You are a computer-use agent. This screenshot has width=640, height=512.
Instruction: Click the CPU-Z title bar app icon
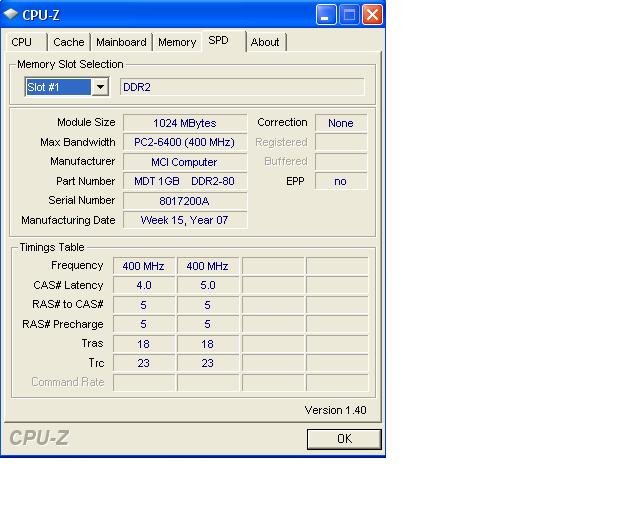coord(11,14)
